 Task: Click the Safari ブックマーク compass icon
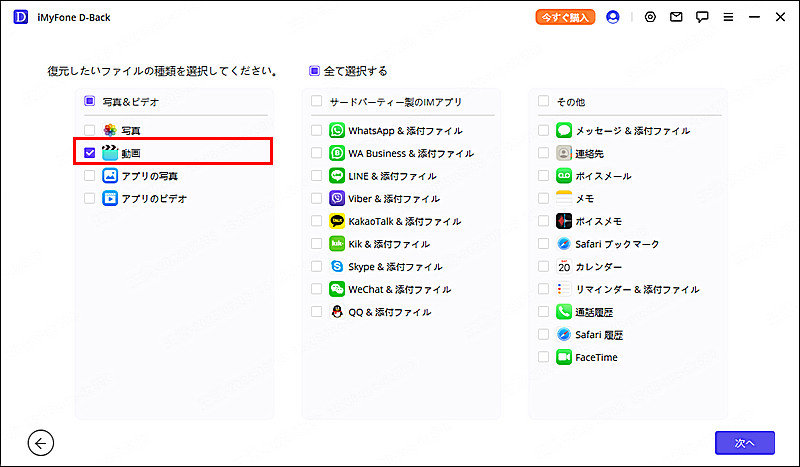point(564,243)
